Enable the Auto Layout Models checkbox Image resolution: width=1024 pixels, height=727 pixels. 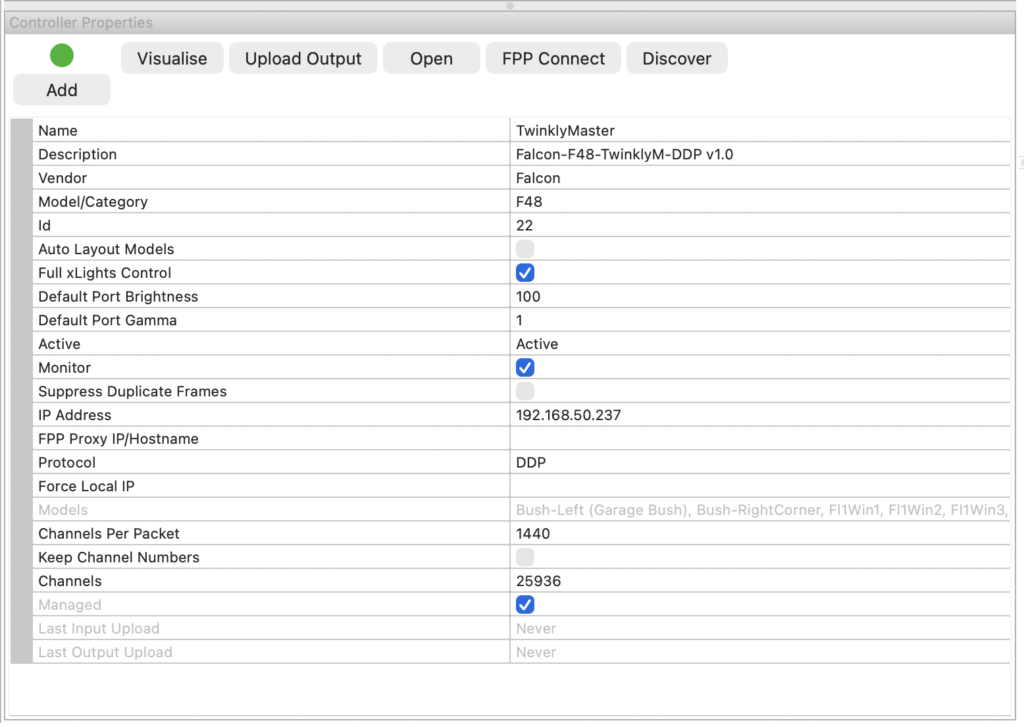[x=525, y=249]
